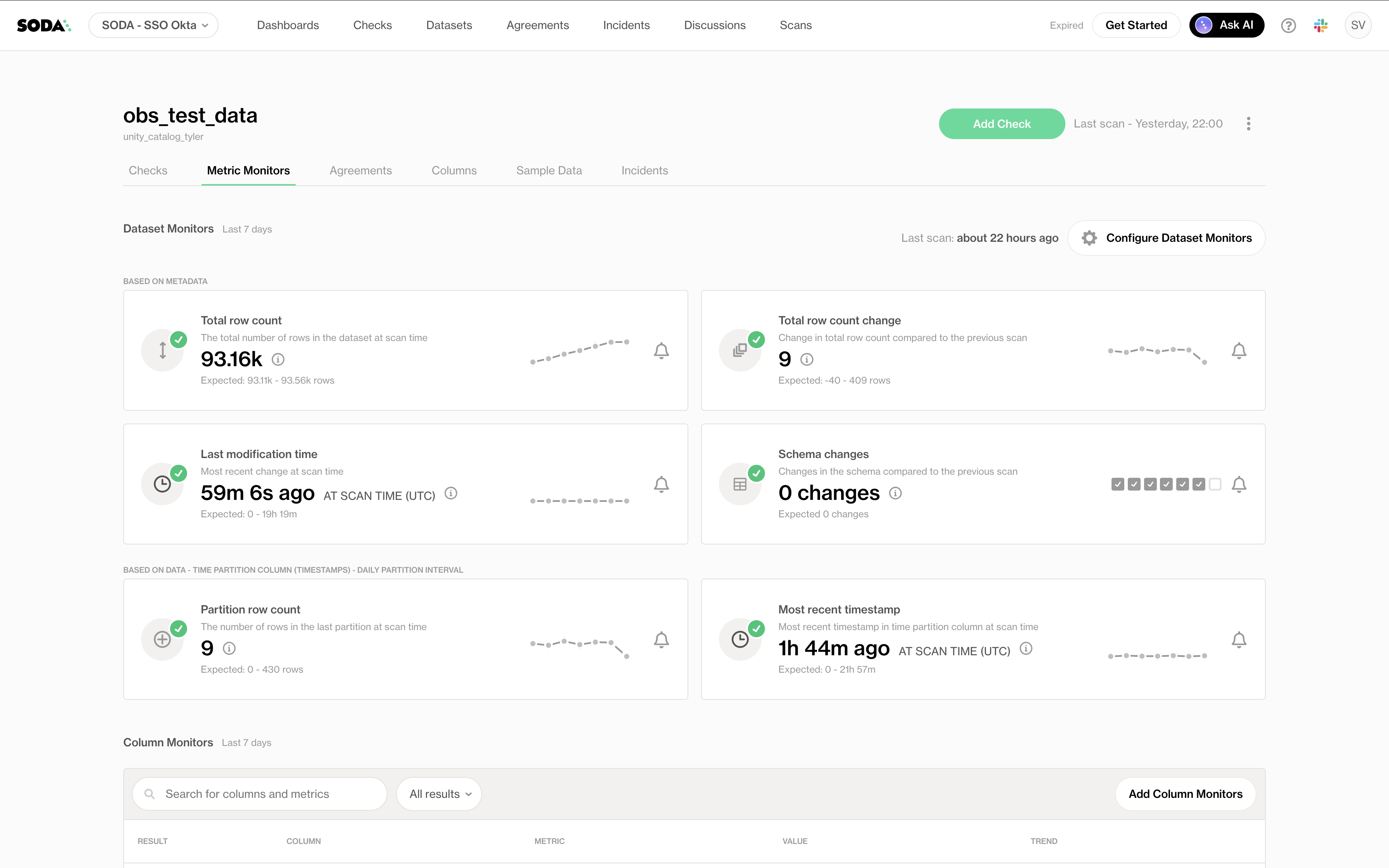Click the help question mark icon

coord(1288,25)
